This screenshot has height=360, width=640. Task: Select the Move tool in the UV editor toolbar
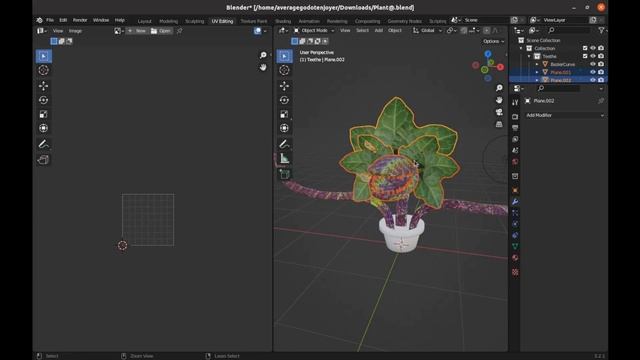[43, 86]
